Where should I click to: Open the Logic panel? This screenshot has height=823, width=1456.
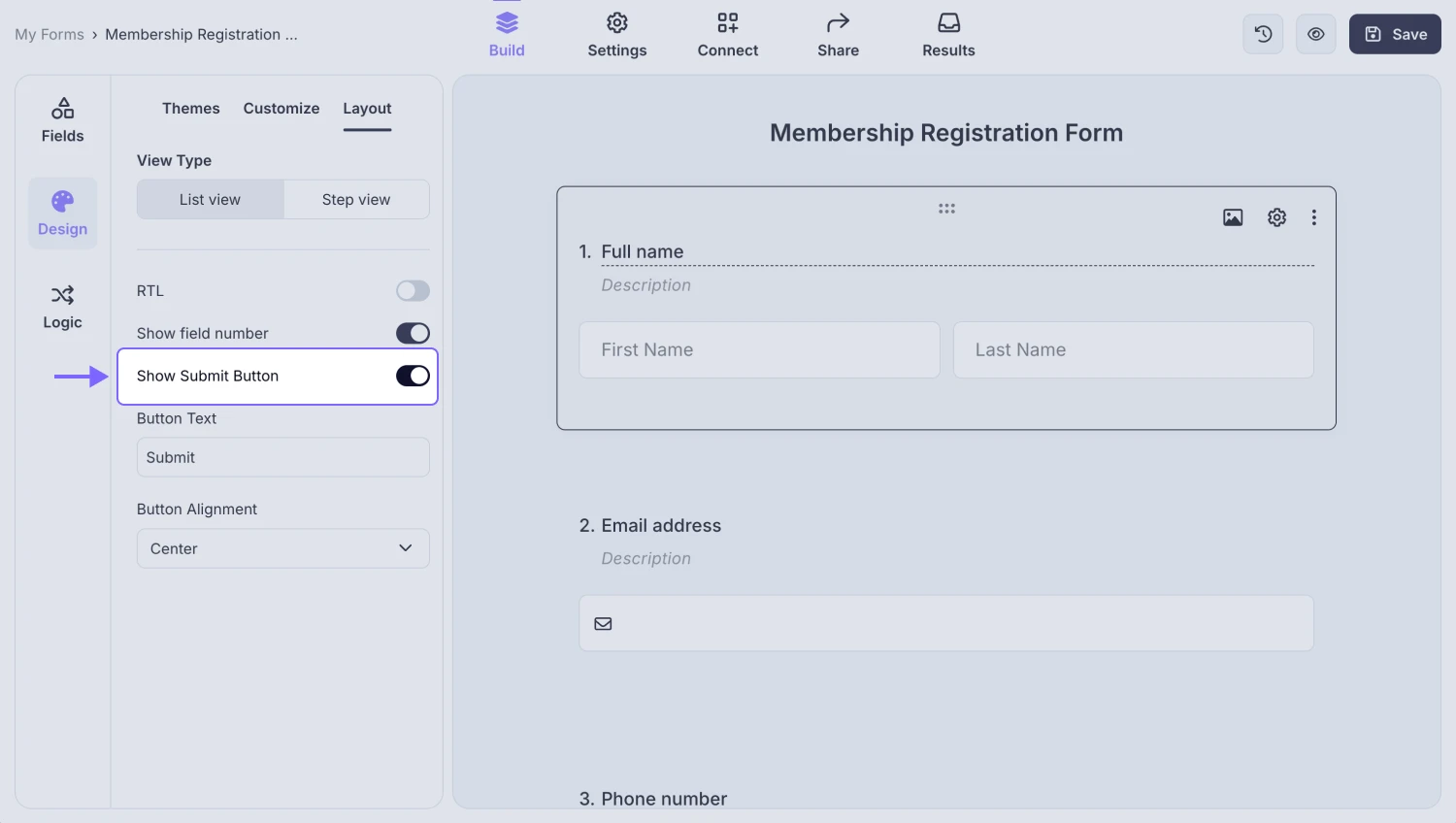[62, 305]
